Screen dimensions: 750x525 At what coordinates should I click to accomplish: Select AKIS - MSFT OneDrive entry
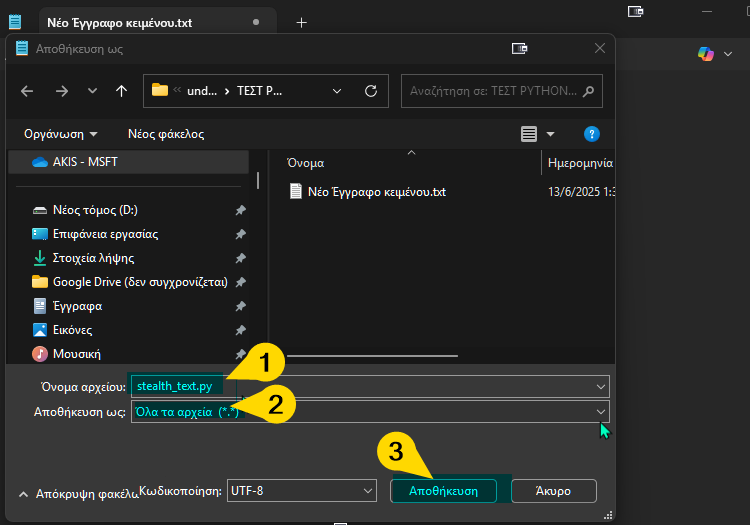click(x=128, y=162)
